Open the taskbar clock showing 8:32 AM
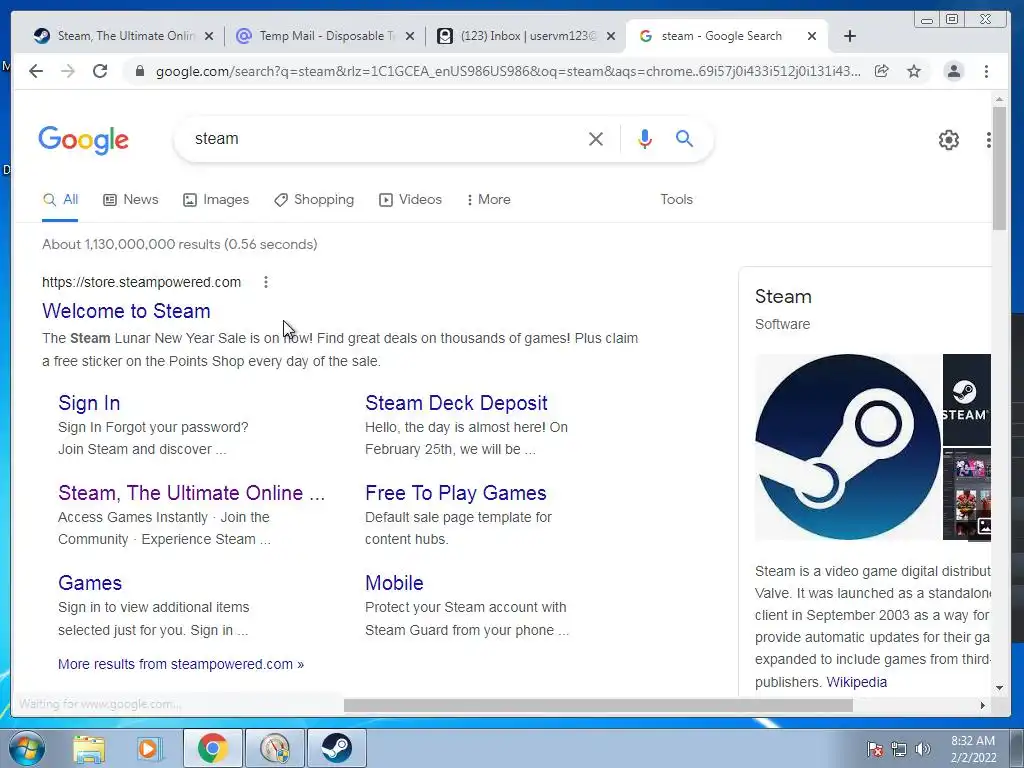The image size is (1024, 768). tap(973, 749)
